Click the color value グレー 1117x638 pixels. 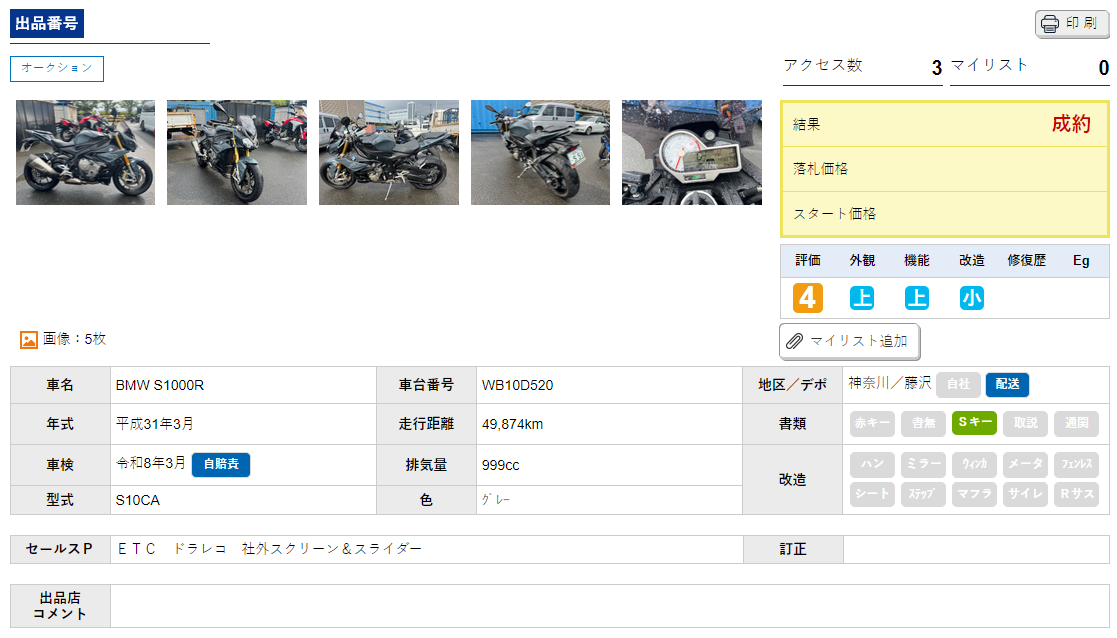pos(496,500)
